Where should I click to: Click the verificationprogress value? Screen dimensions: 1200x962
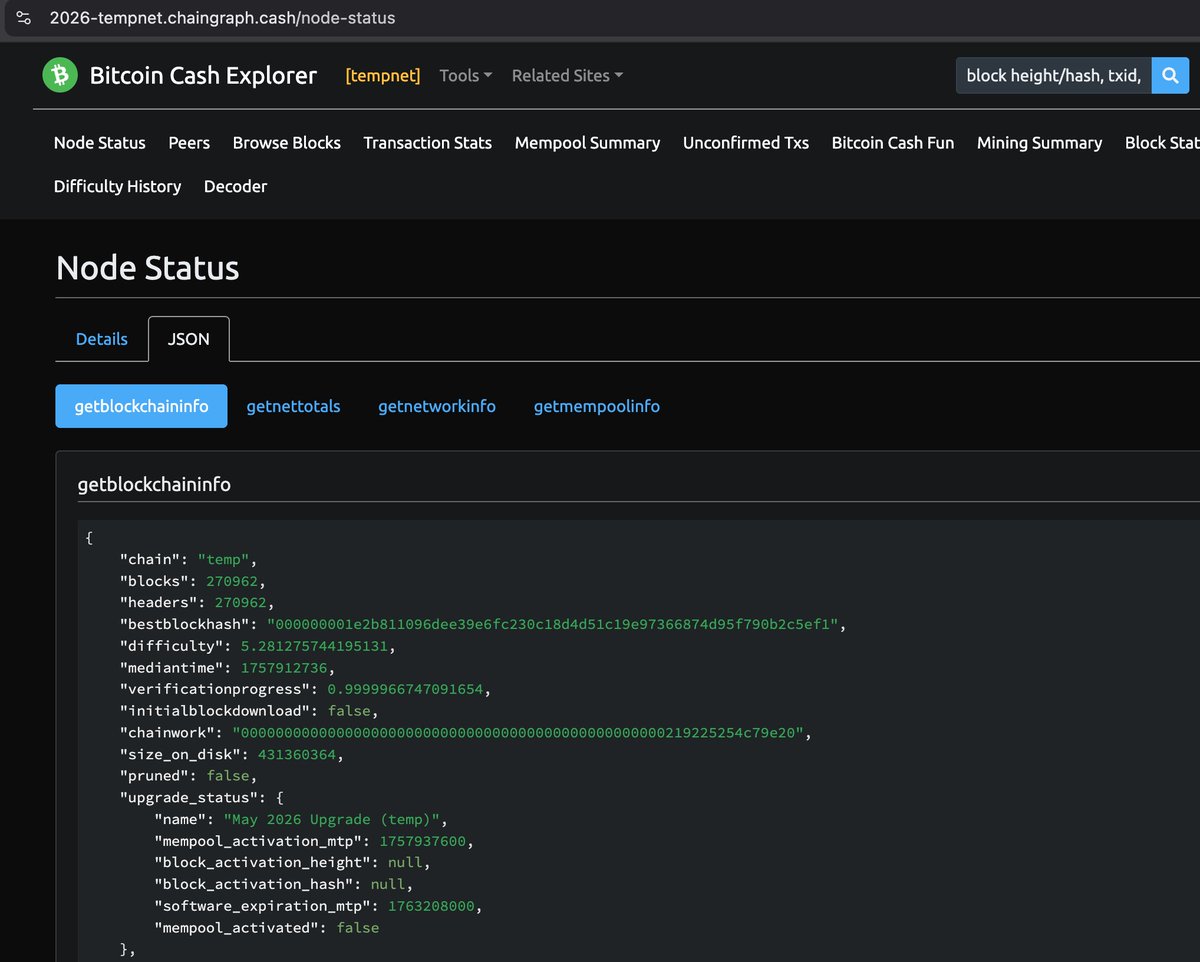pos(405,690)
